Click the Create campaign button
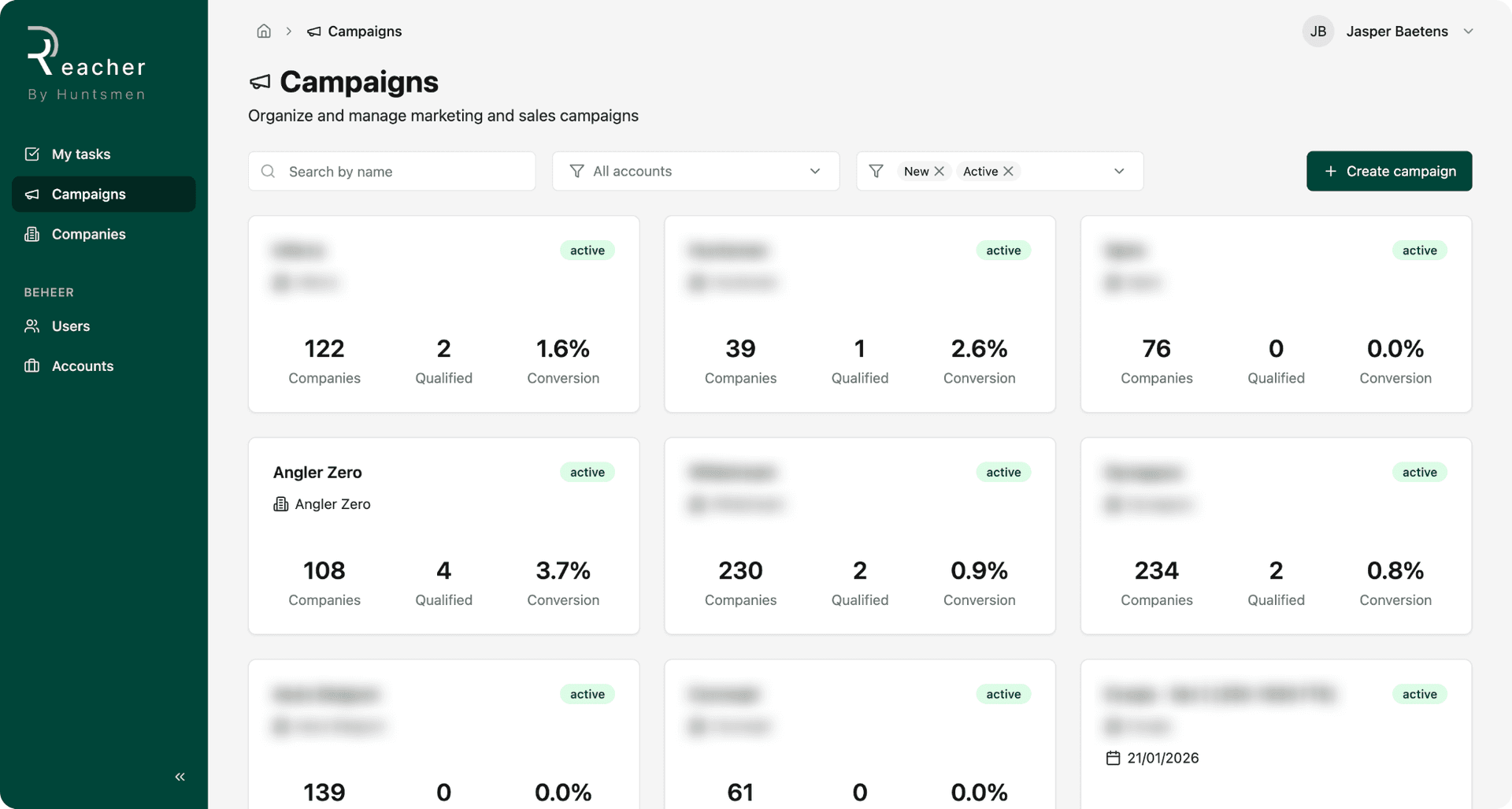This screenshot has height=809, width=1512. (1389, 172)
